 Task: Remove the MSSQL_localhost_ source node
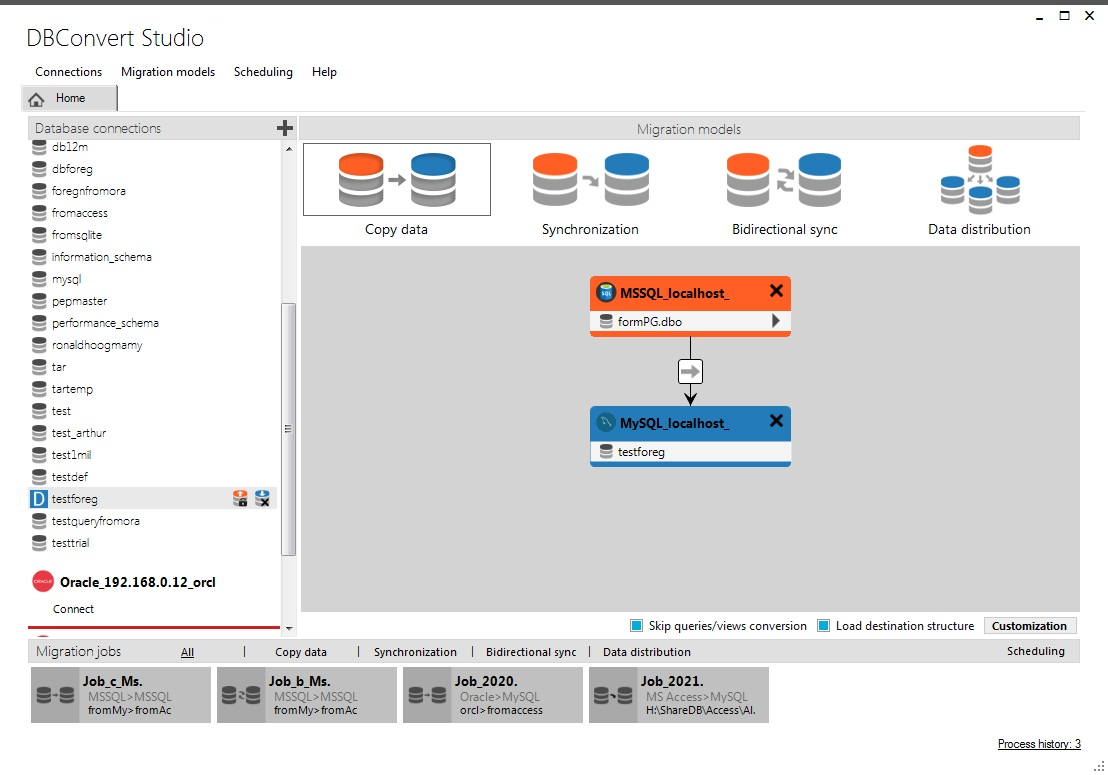776,291
